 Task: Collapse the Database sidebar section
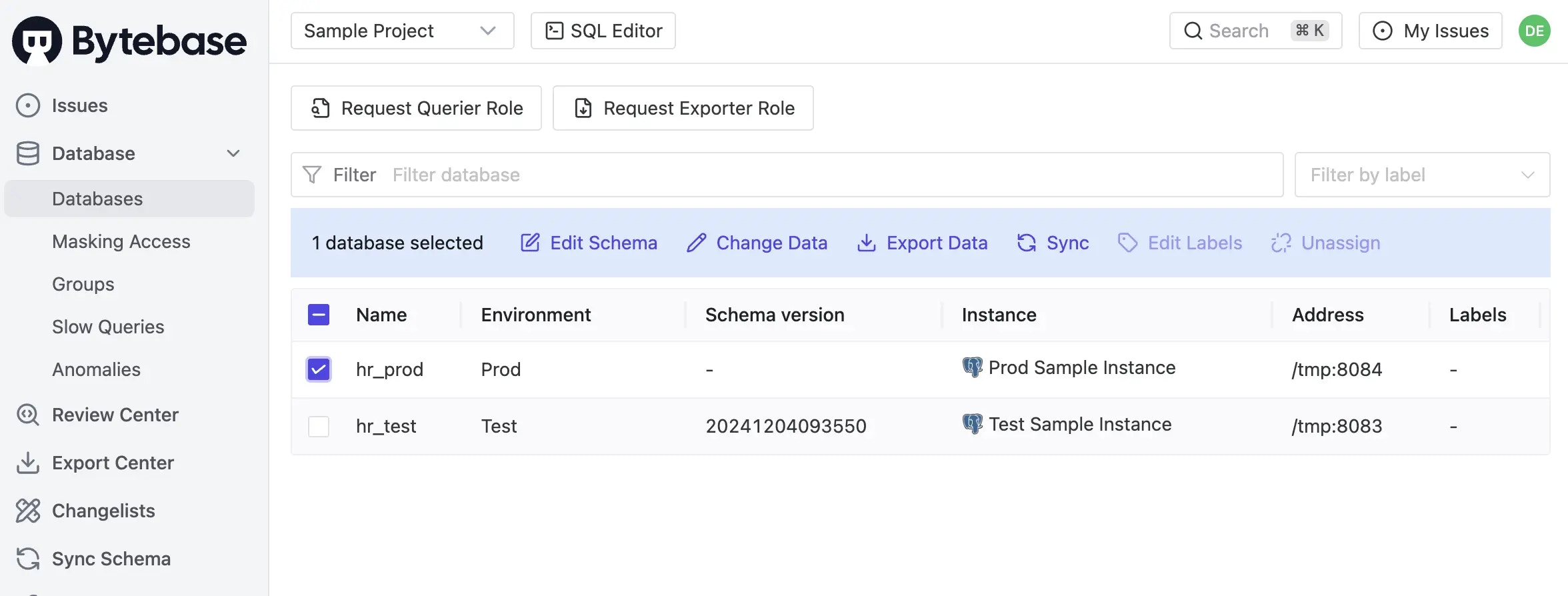tap(233, 153)
